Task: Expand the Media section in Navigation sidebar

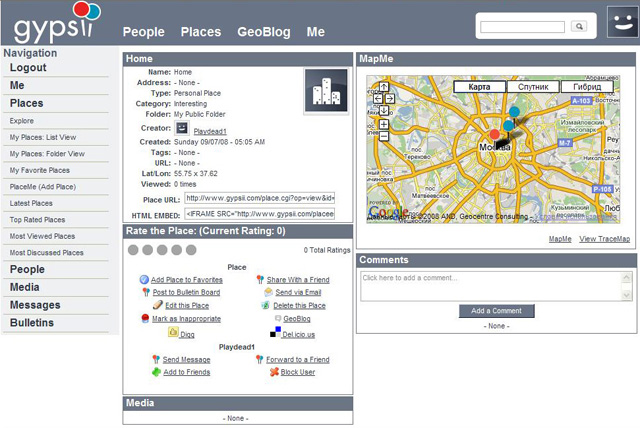Action: 26,287
